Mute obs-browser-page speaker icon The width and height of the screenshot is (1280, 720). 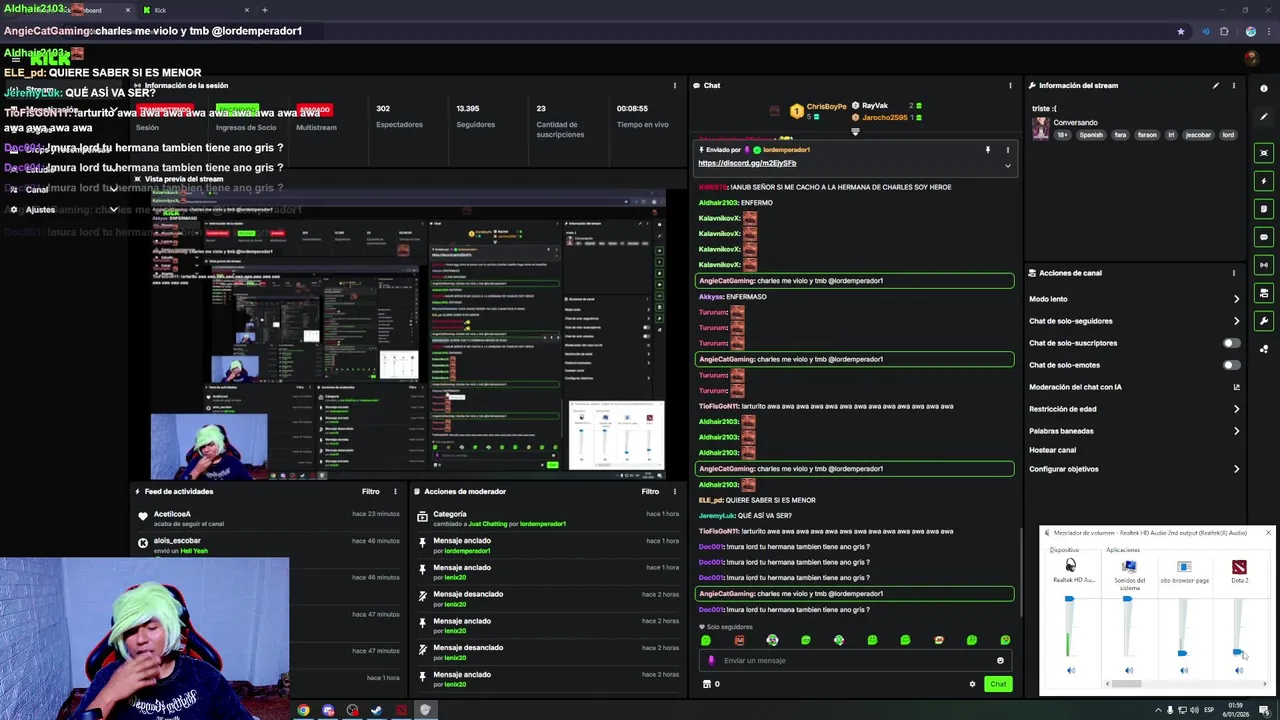click(1184, 671)
